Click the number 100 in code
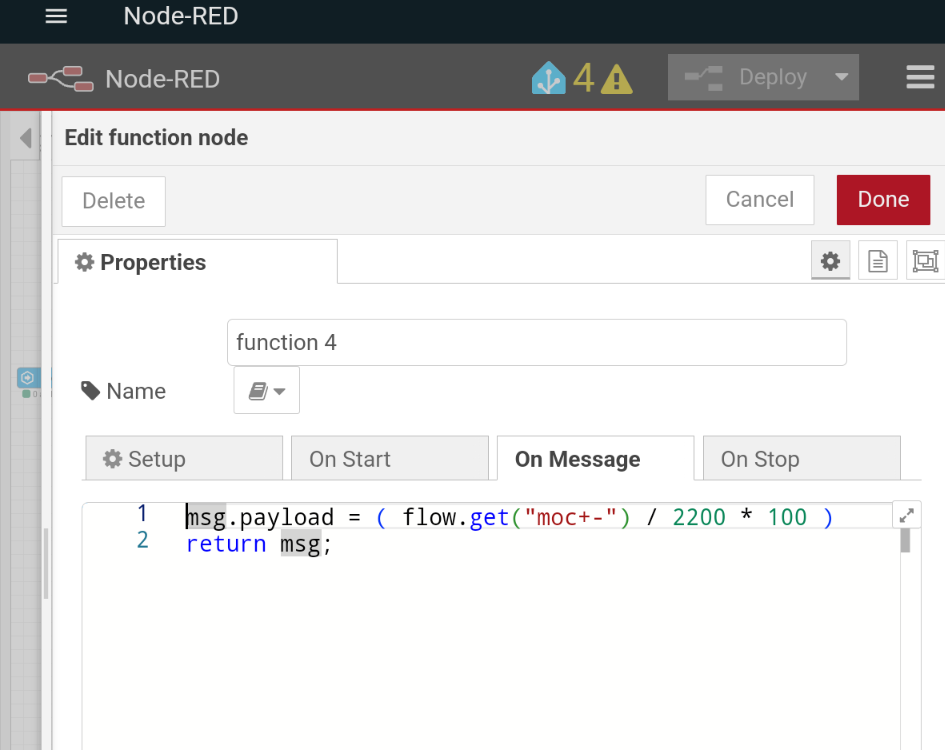This screenshot has height=750, width=945. [x=786, y=517]
